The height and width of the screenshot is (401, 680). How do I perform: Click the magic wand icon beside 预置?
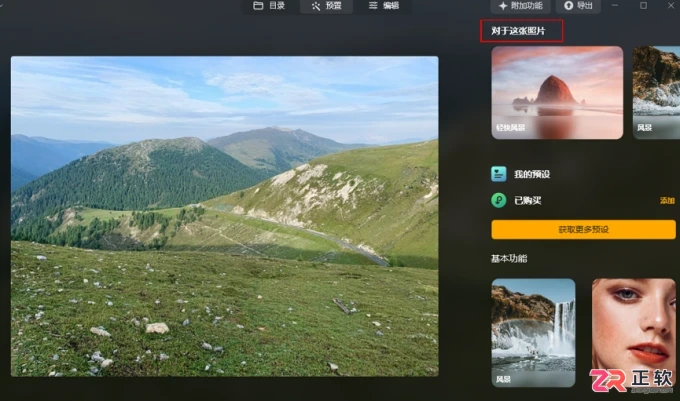(316, 6)
